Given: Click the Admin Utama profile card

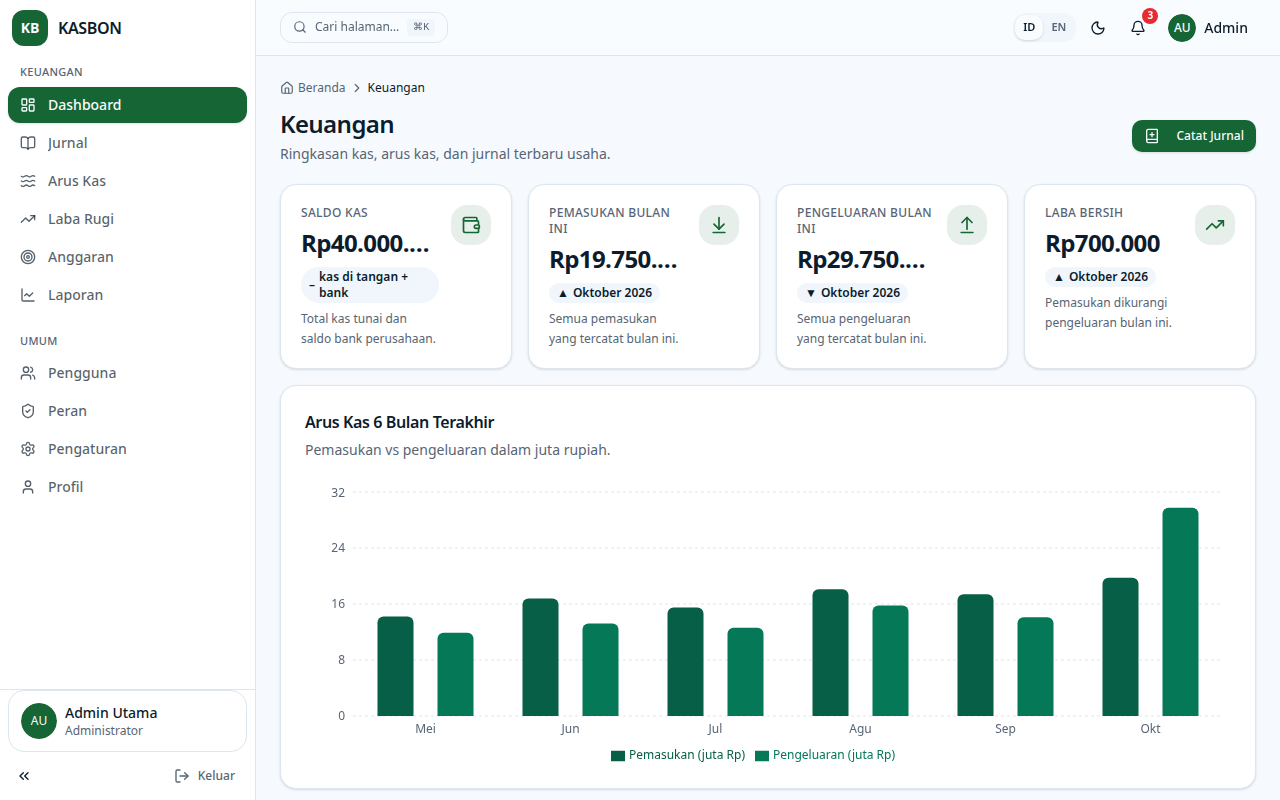Looking at the screenshot, I should 127,721.
